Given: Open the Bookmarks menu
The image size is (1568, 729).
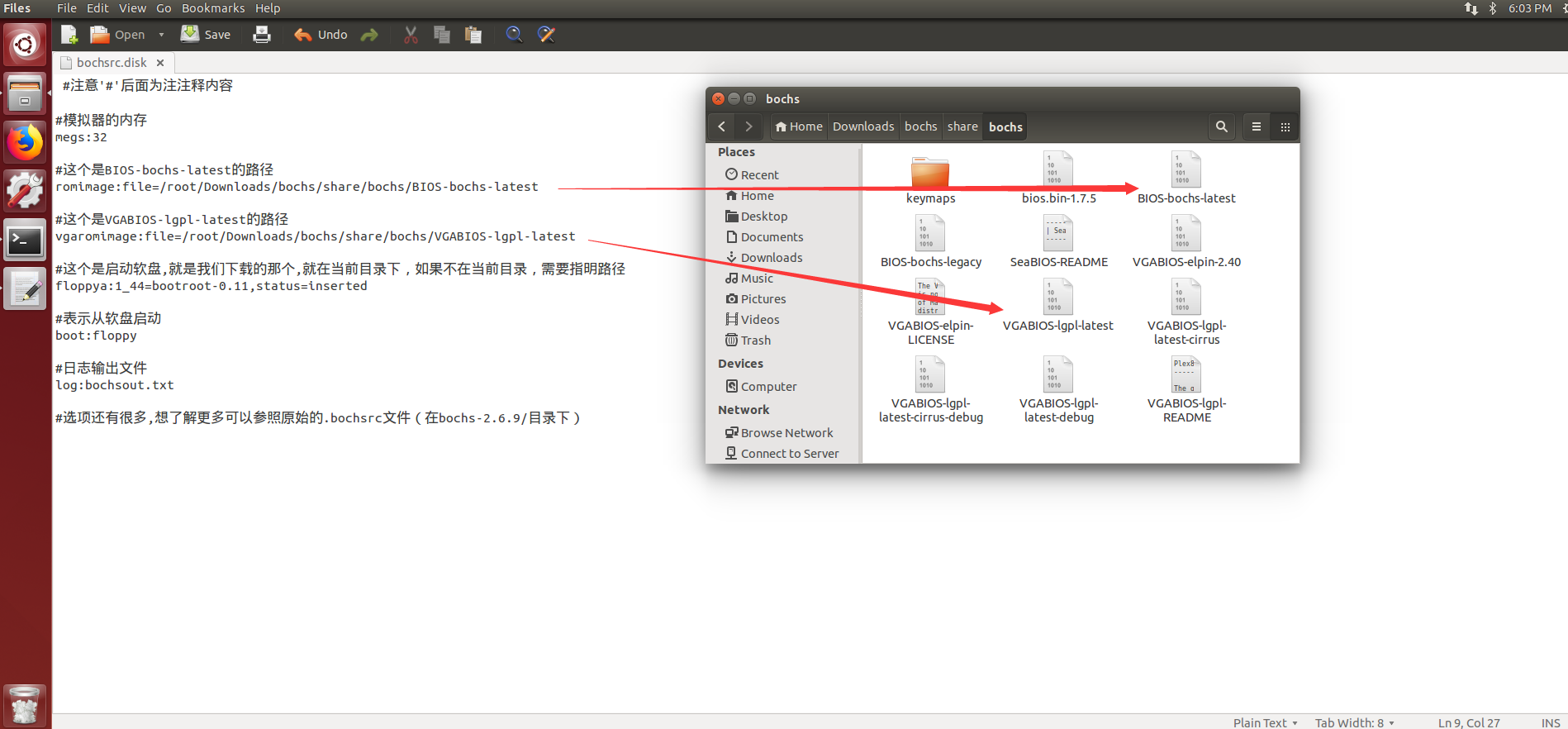Looking at the screenshot, I should (213, 8).
